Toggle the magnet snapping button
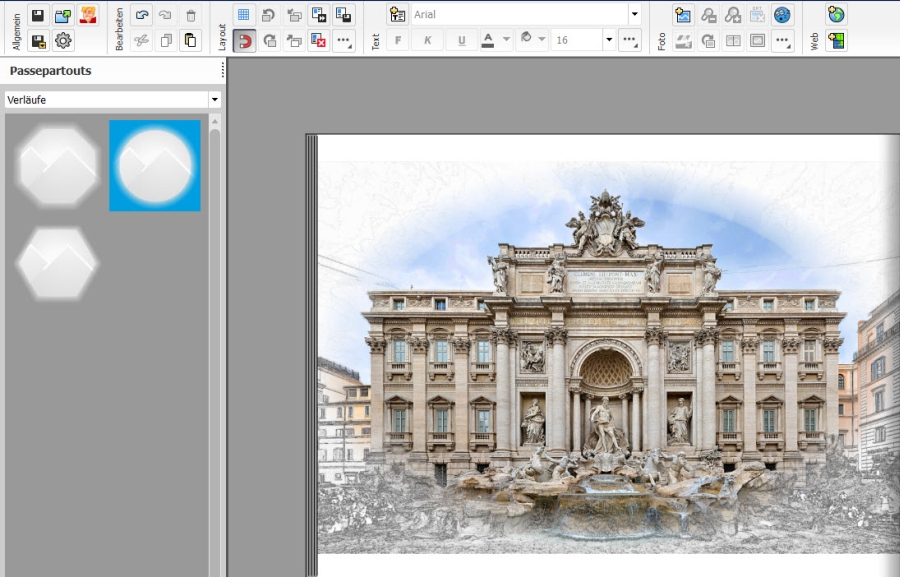 point(243,41)
